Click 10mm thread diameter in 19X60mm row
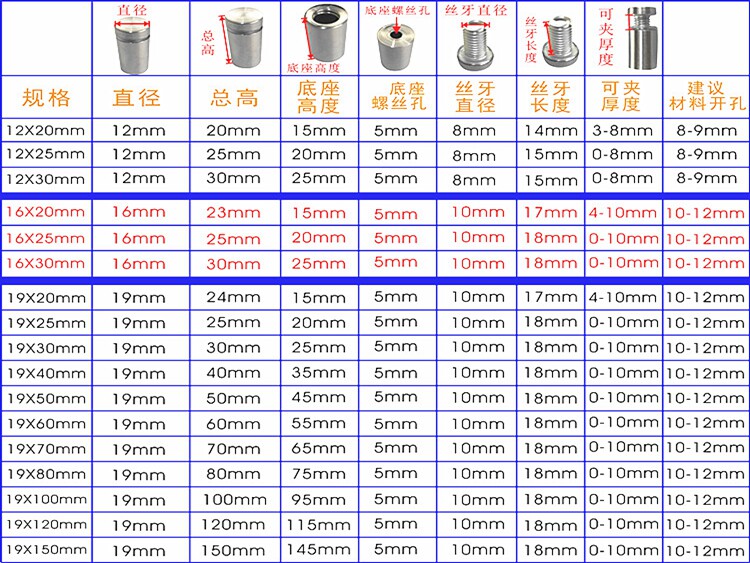The width and height of the screenshot is (750, 563). [x=478, y=423]
